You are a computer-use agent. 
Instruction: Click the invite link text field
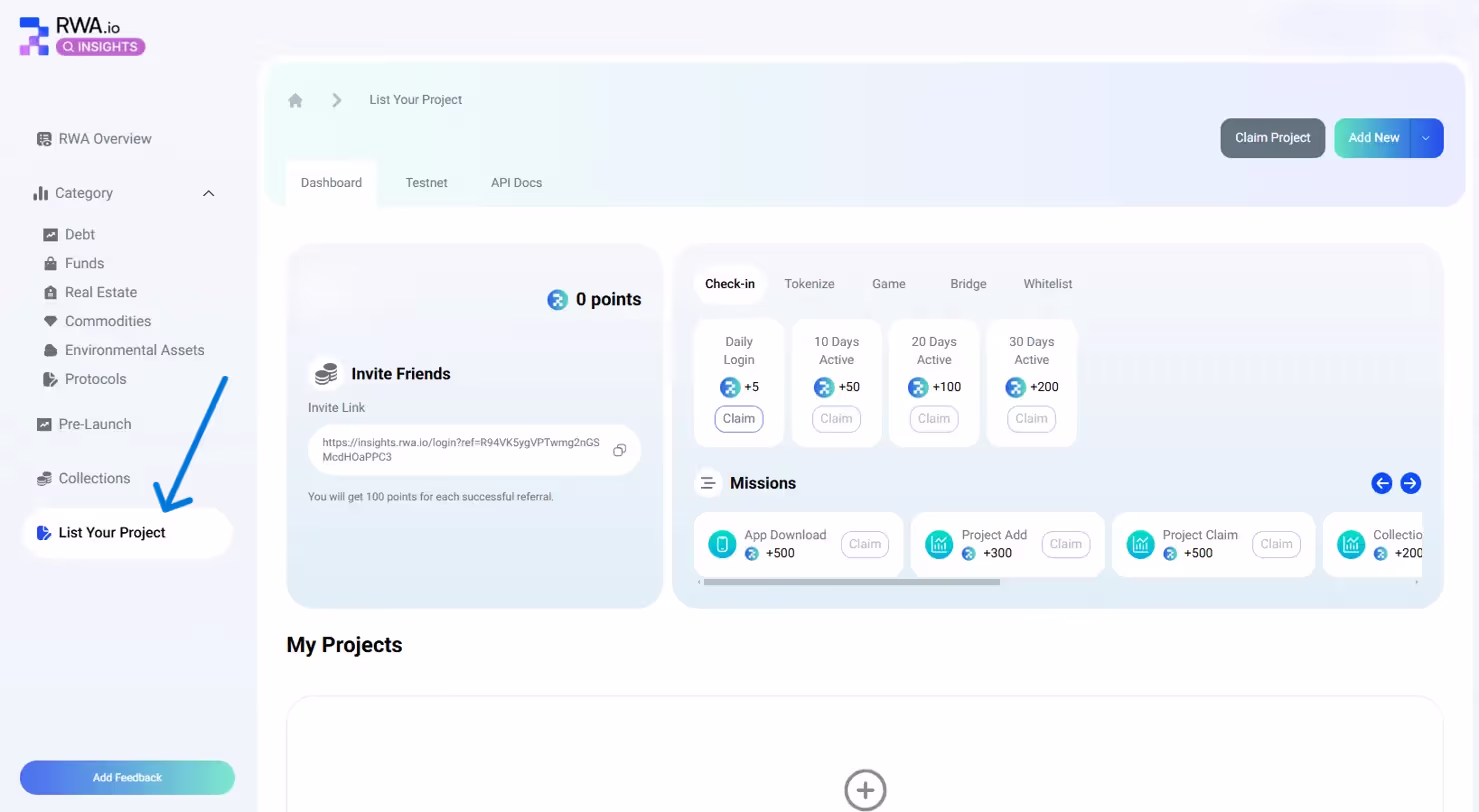pos(474,449)
